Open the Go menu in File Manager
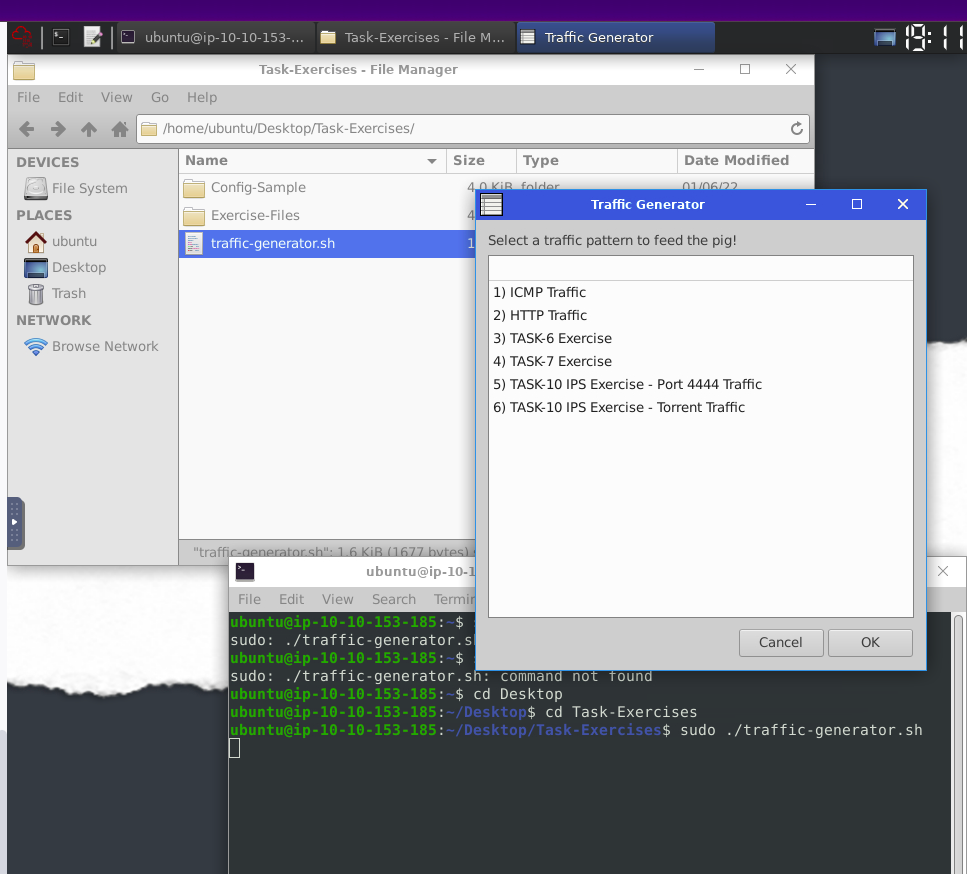This screenshot has height=874, width=967. 160,97
